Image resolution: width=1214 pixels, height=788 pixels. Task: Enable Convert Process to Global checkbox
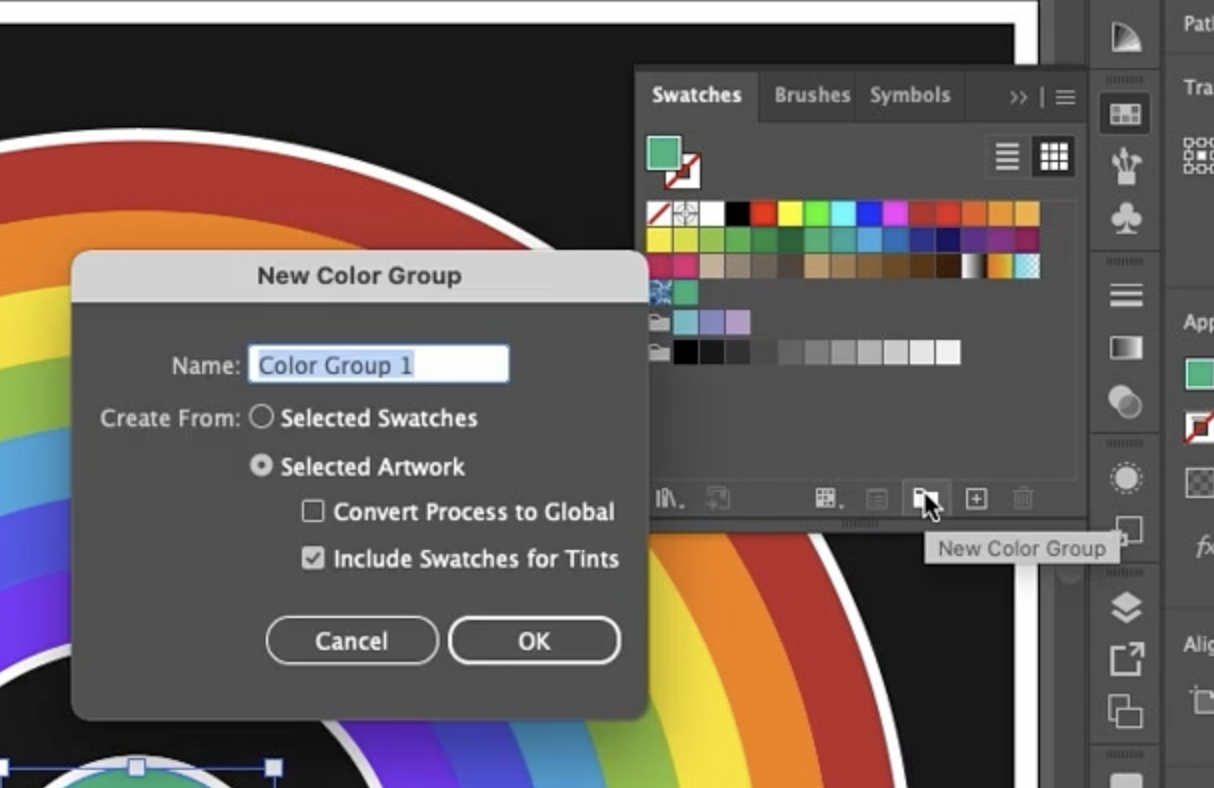[x=313, y=512]
